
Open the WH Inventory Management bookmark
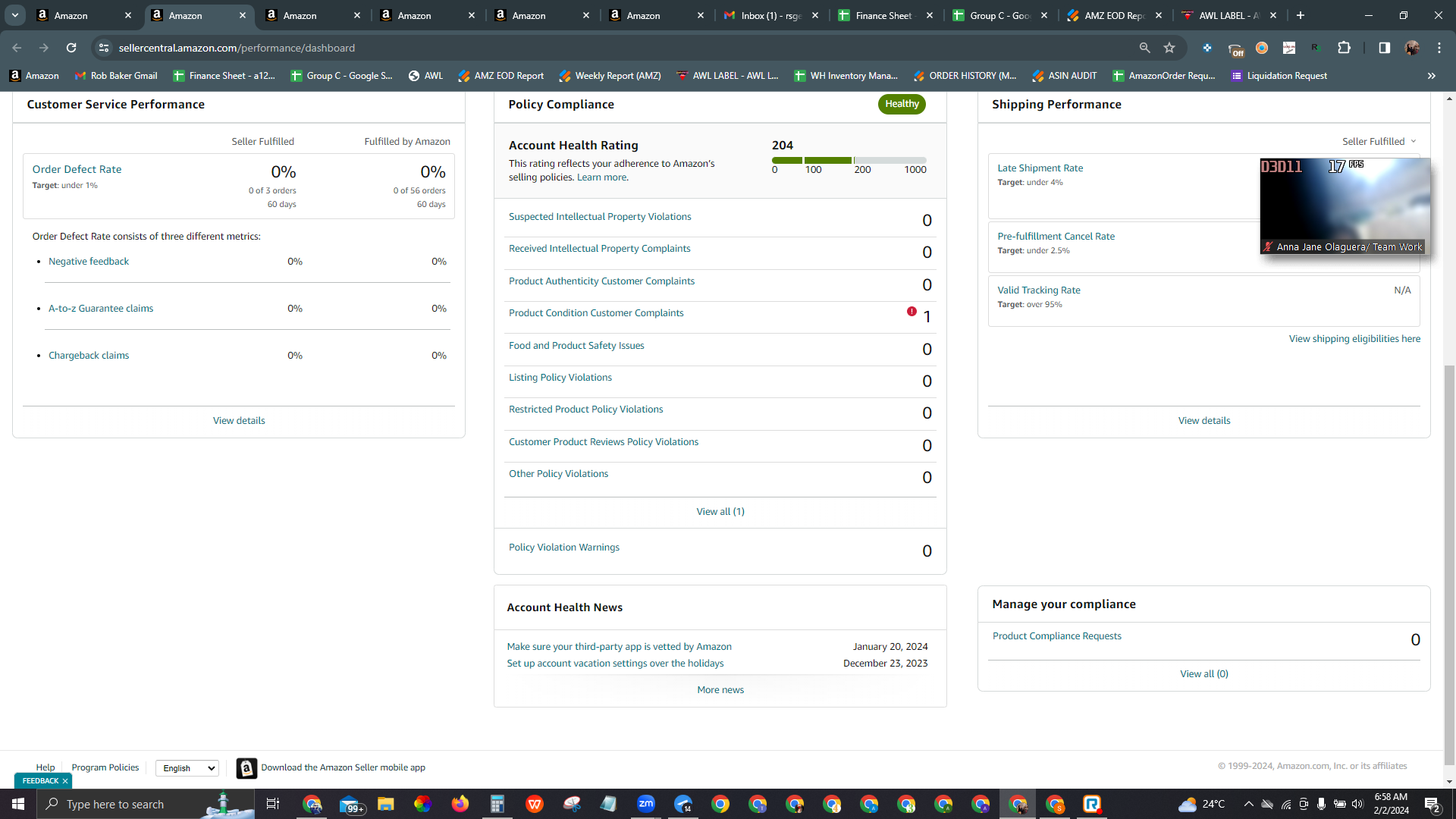(846, 76)
